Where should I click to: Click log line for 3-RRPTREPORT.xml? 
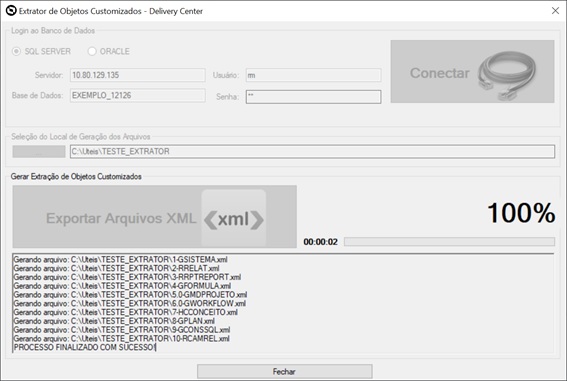[127, 277]
